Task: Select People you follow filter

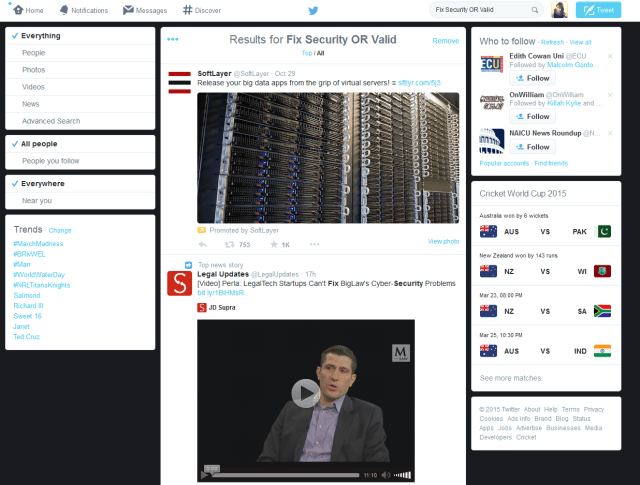Action: (80, 161)
